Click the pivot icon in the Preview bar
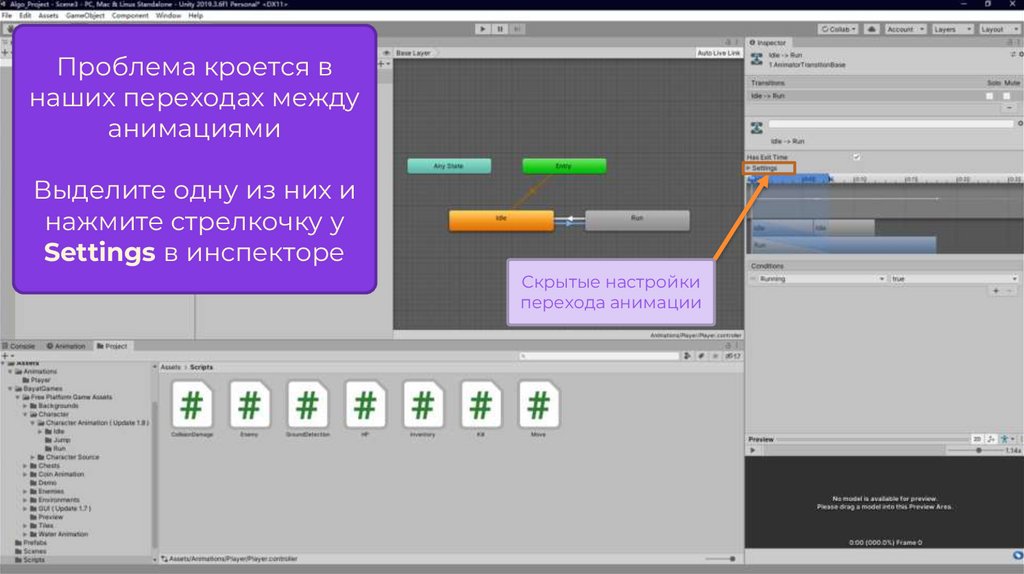This screenshot has height=574, width=1024. (x=991, y=439)
